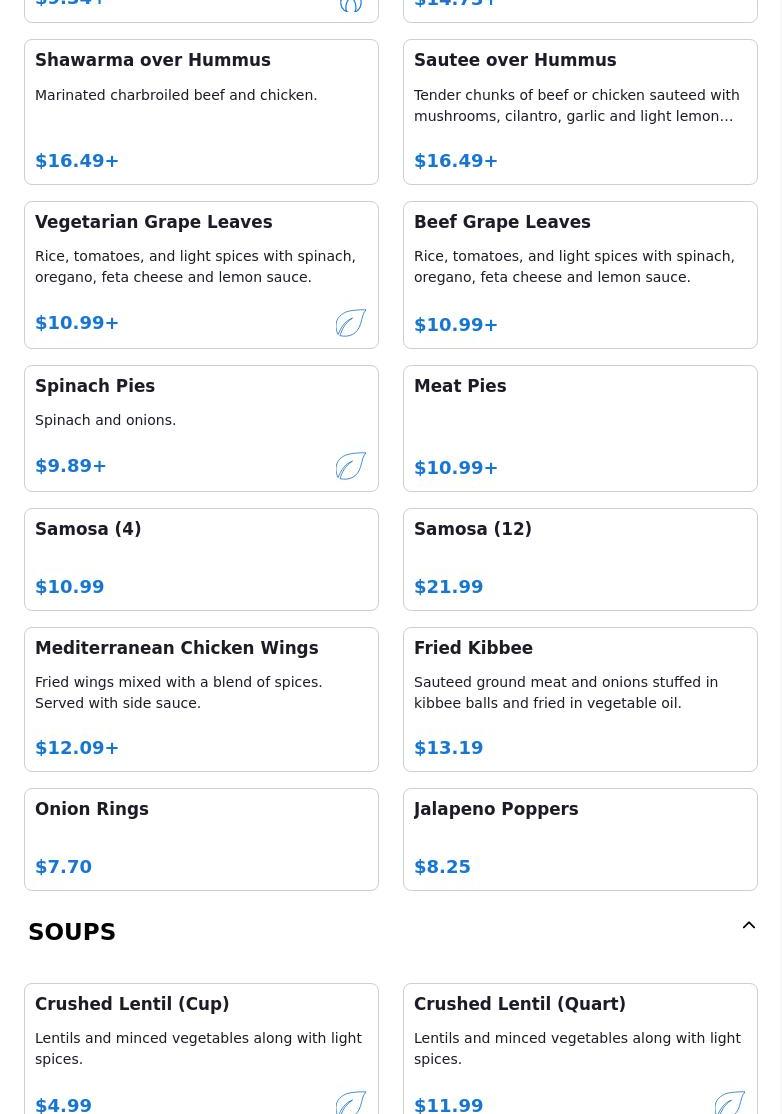Click leaf icon on Vegetarian Grape Leaves
This screenshot has width=782, height=1114.
(350, 323)
